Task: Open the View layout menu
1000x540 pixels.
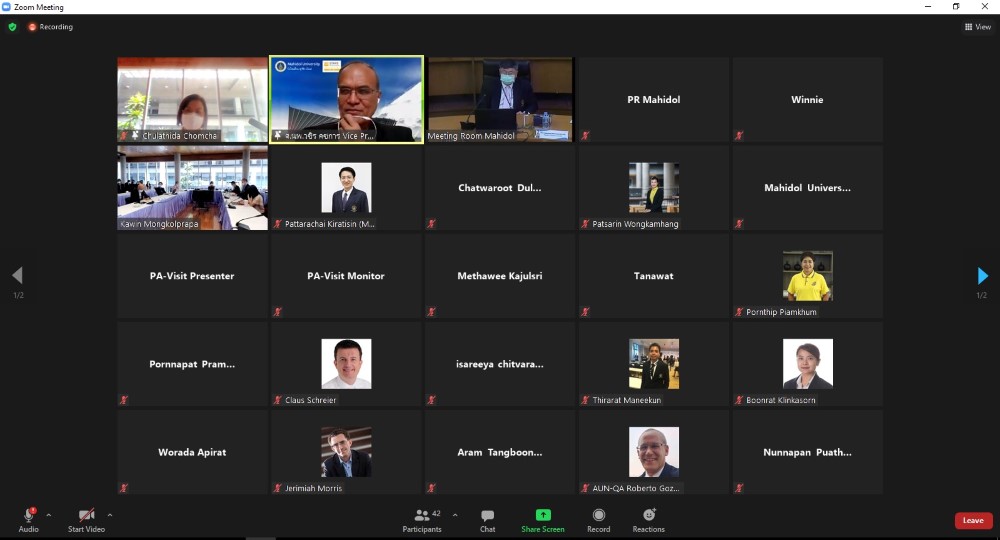Action: tap(977, 27)
